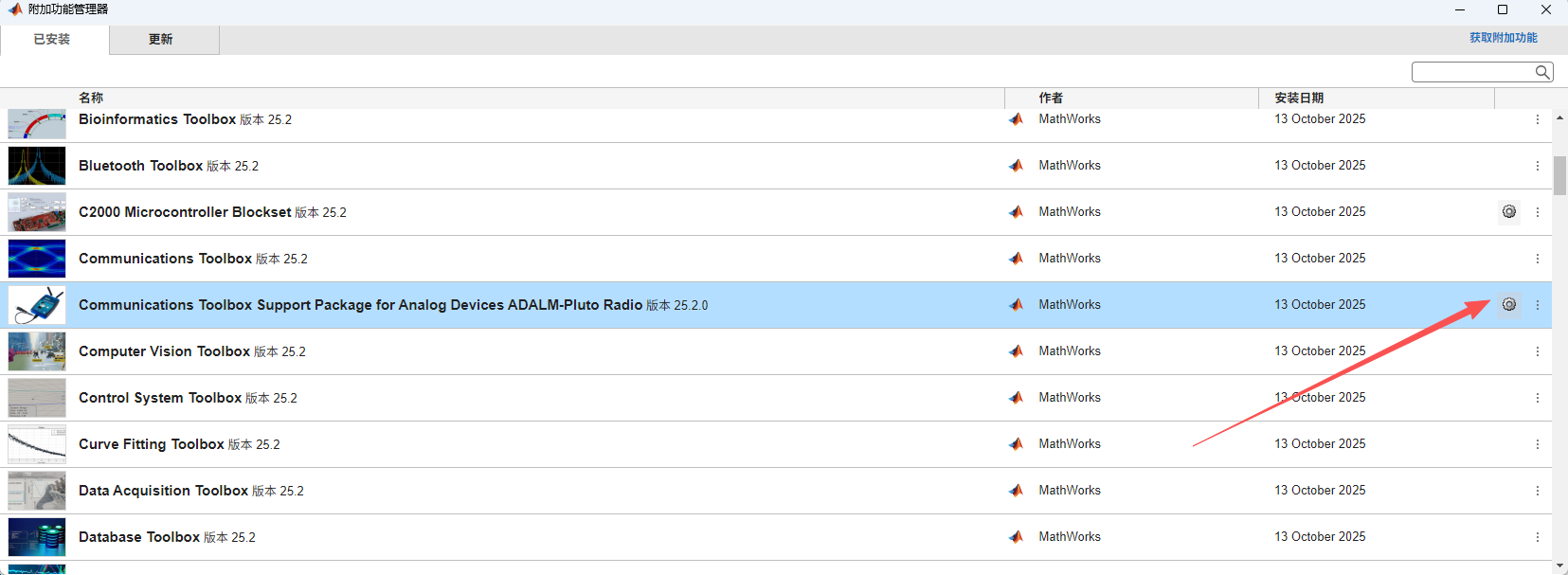1568x575 pixels.
Task: Click MathWorks logo in Bluetooth Toolbox row
Action: (1017, 166)
